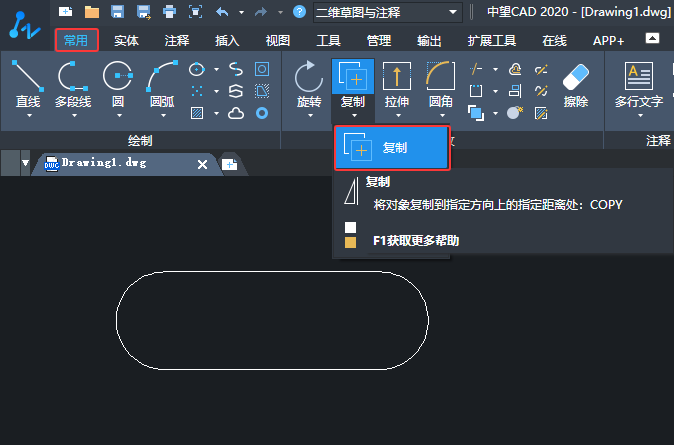Click the point (dots) tool icon

point(197,91)
